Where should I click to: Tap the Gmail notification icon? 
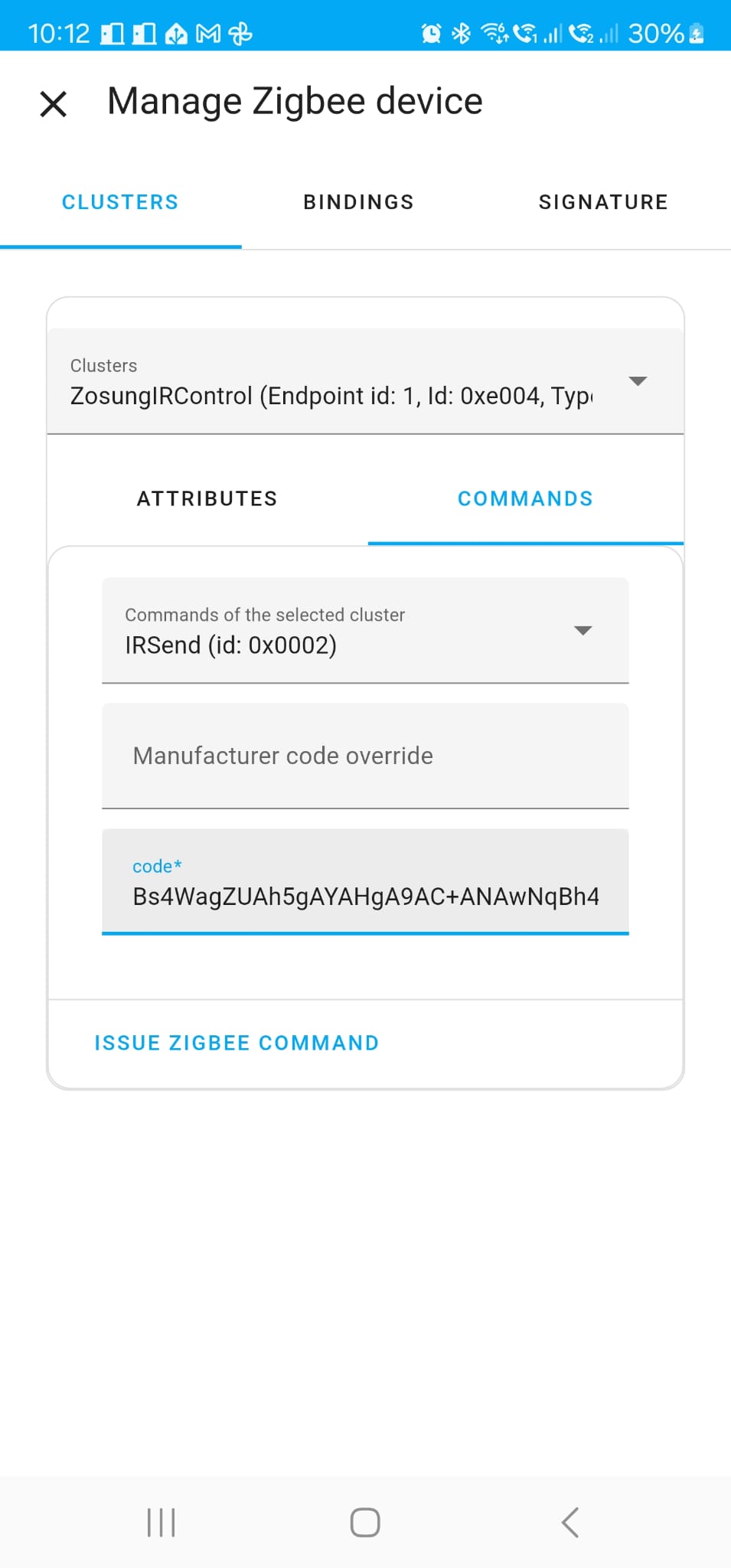pyautogui.click(x=208, y=34)
